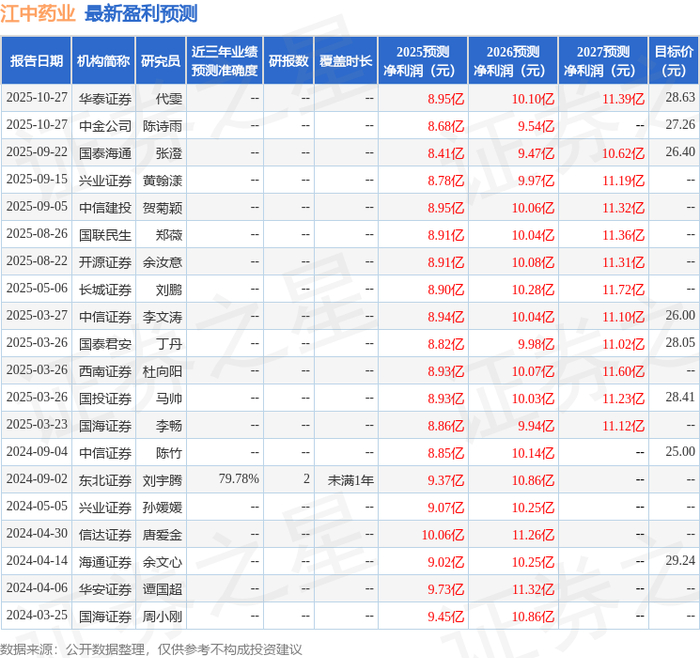Viewport: 700px width, 658px height.
Task: Click target price 29.24
Action: pyautogui.click(x=680, y=560)
